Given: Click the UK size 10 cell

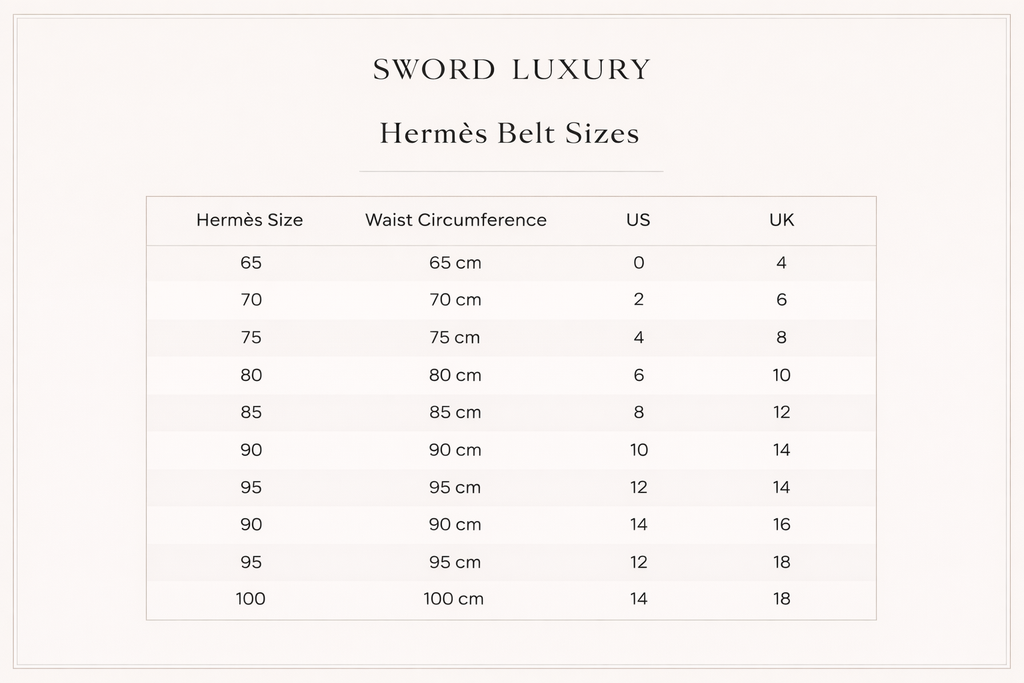Looking at the screenshot, I should [781, 376].
